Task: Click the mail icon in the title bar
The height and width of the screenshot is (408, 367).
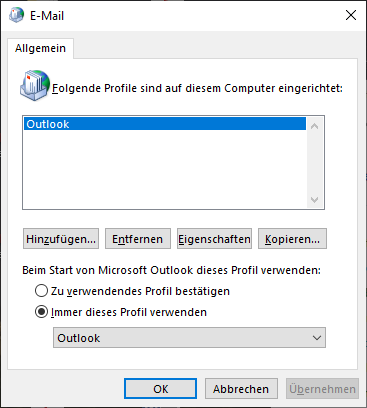Action: pos(16,15)
